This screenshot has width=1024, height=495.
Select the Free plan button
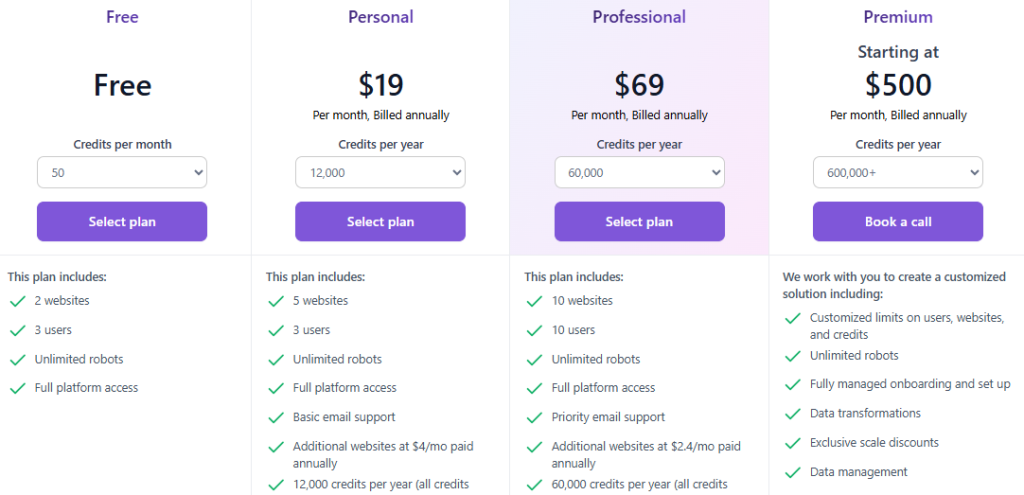[x=122, y=222]
